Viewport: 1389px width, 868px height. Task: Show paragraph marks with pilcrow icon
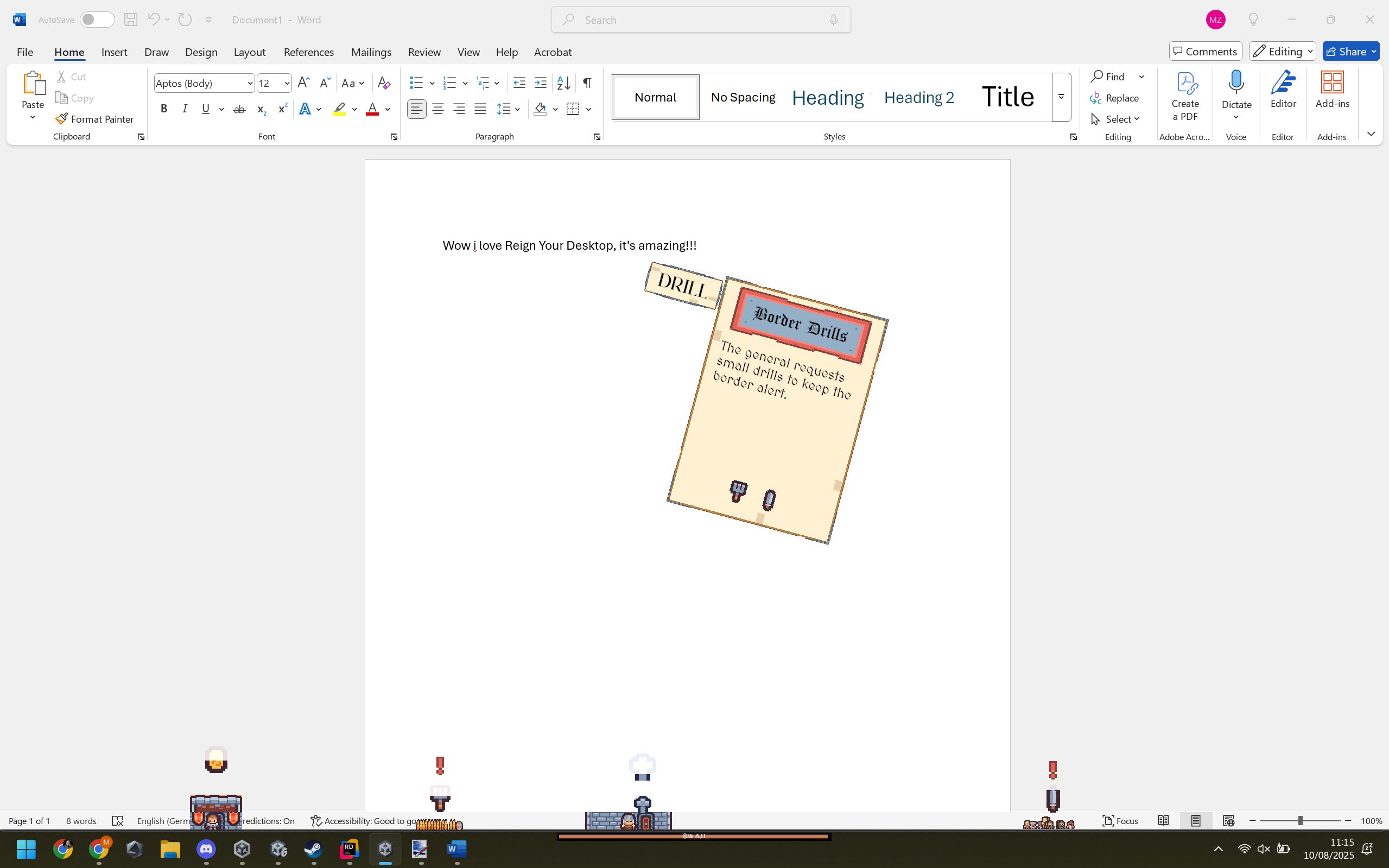[587, 83]
